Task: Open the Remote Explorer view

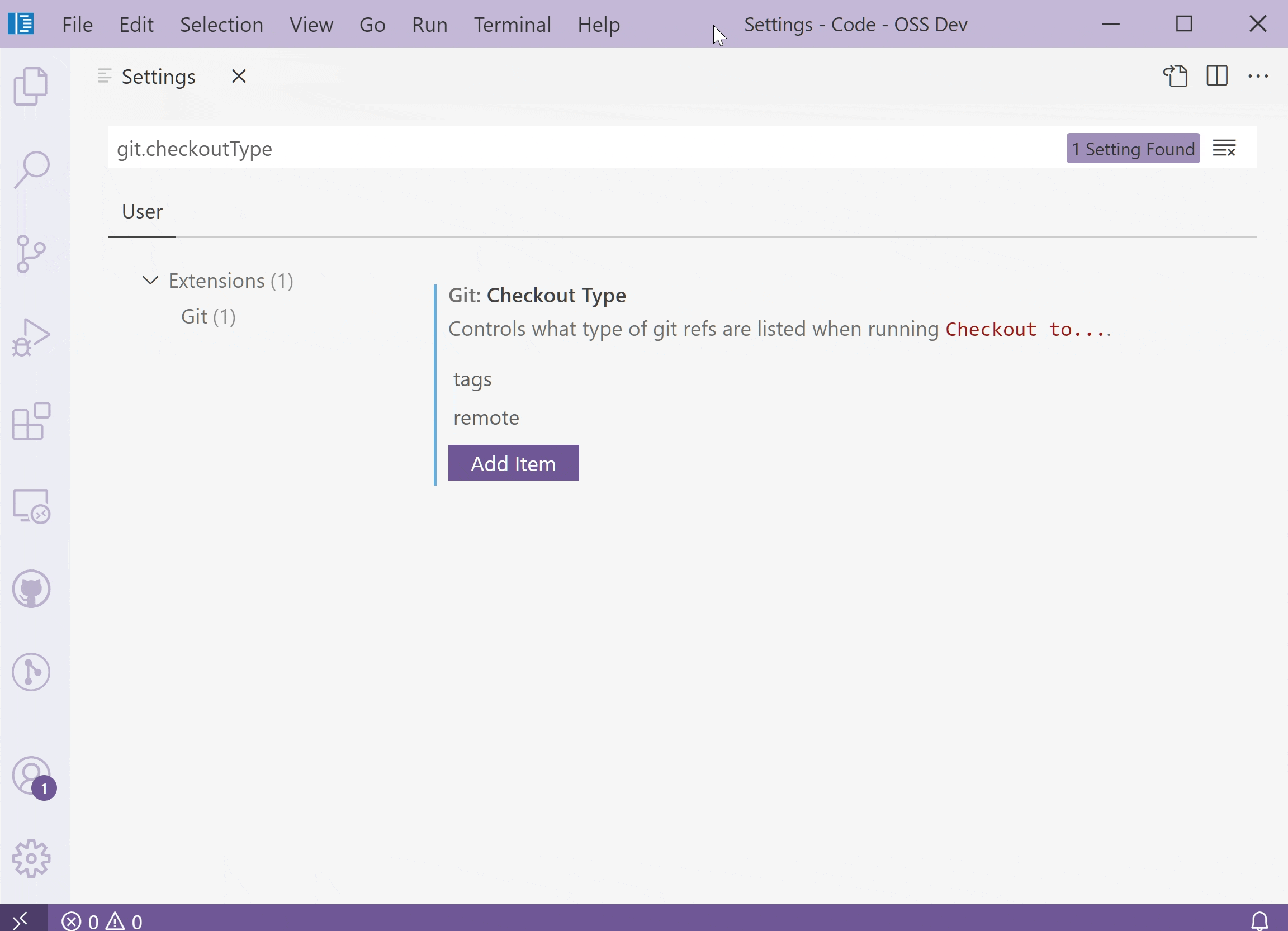Action: coord(32,505)
